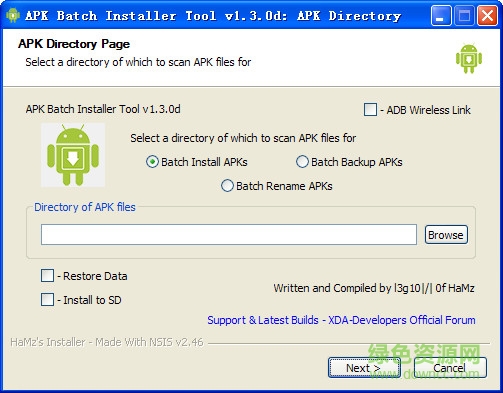The image size is (503, 393).
Task: Enable the ADB Wireless Link checkbox
Action: point(370,109)
